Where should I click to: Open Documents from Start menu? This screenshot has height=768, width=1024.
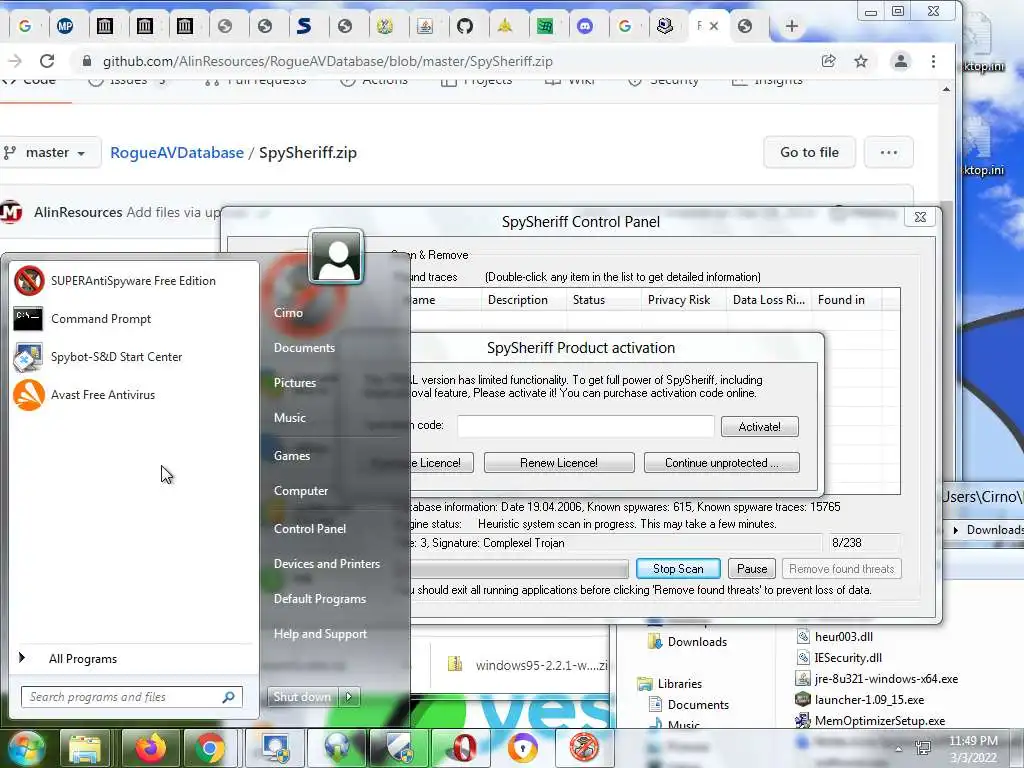click(304, 347)
